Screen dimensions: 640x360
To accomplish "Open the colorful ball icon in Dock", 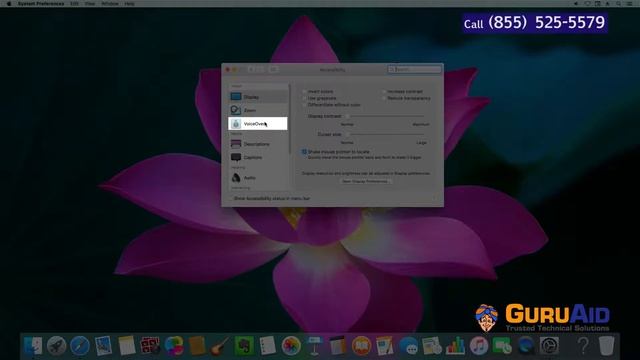I will tap(174, 346).
